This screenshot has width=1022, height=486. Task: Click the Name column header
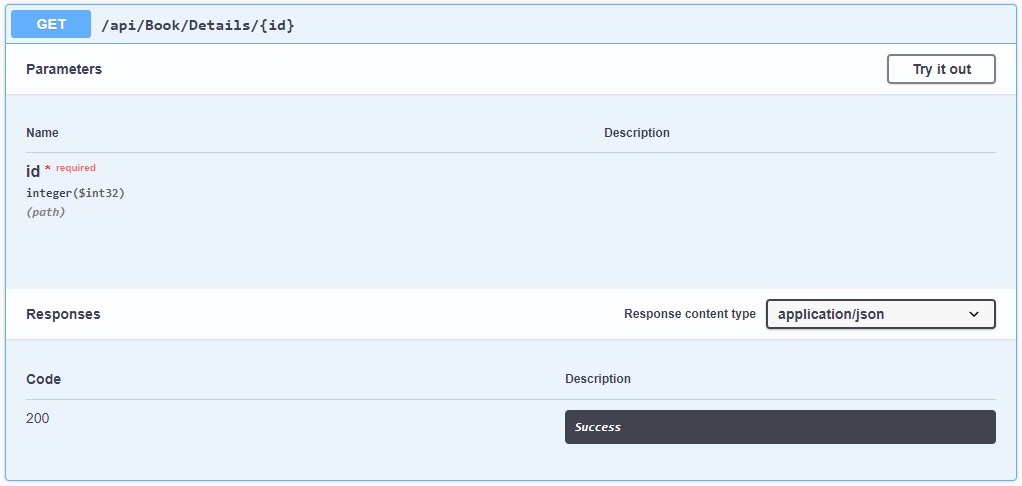click(x=42, y=133)
